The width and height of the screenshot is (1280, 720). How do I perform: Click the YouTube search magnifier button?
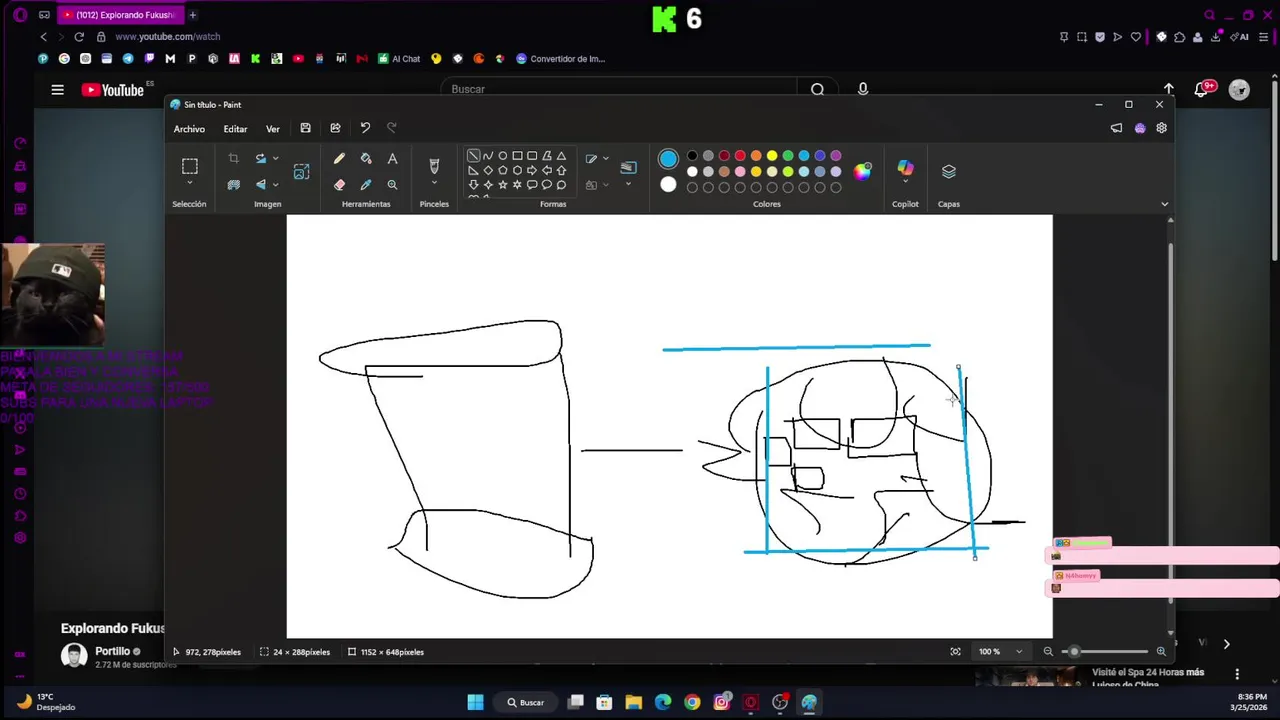(817, 89)
